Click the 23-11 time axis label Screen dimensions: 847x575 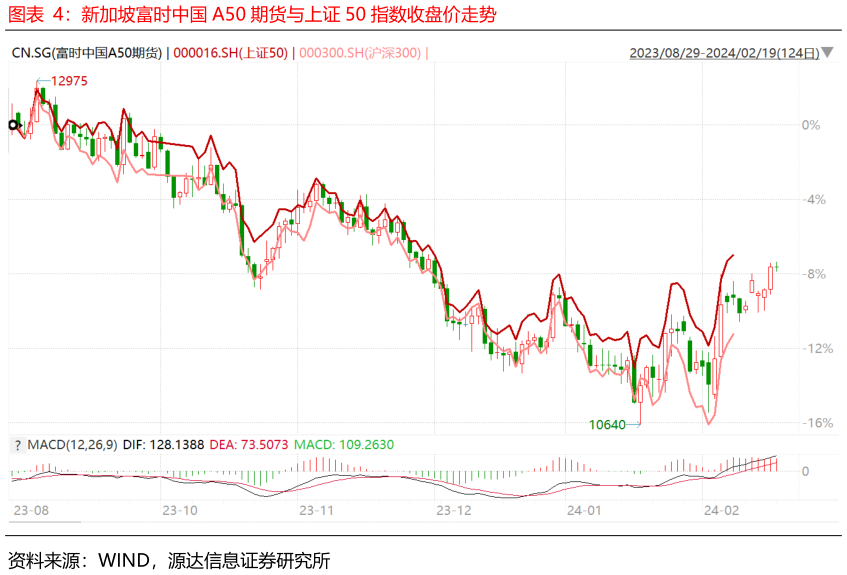(317, 510)
